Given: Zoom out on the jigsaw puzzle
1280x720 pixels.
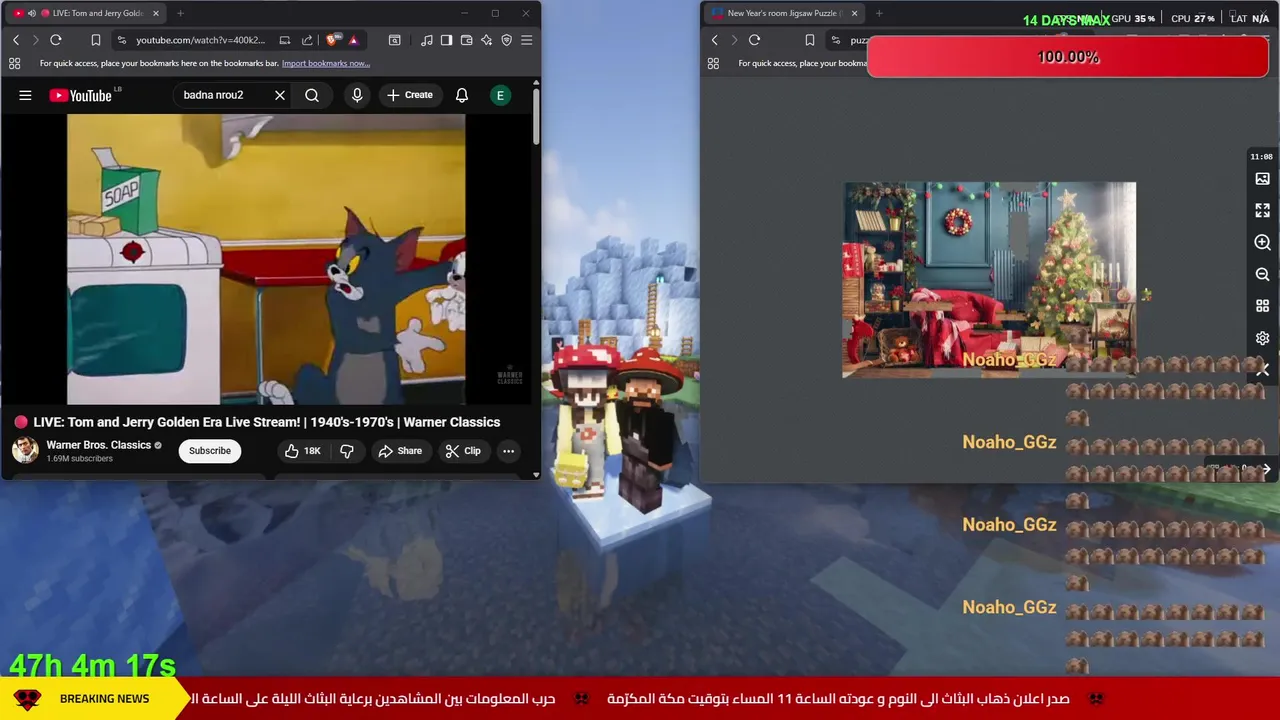Looking at the screenshot, I should tap(1262, 275).
